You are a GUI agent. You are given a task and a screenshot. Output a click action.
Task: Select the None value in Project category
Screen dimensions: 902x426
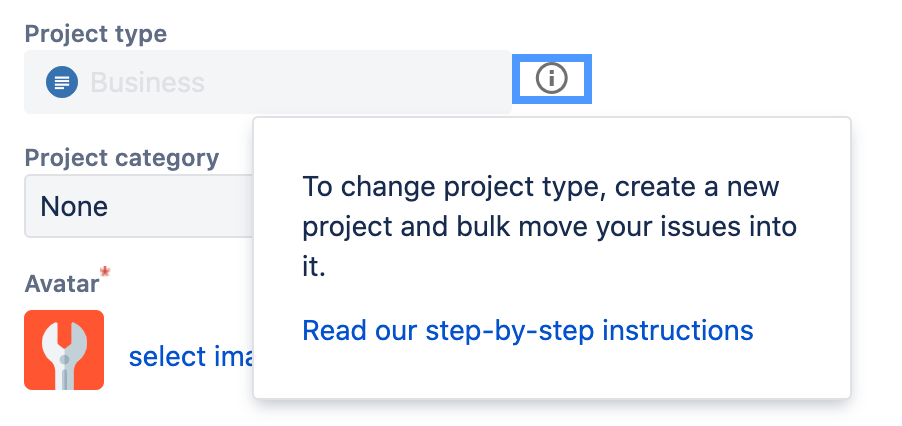click(x=74, y=206)
